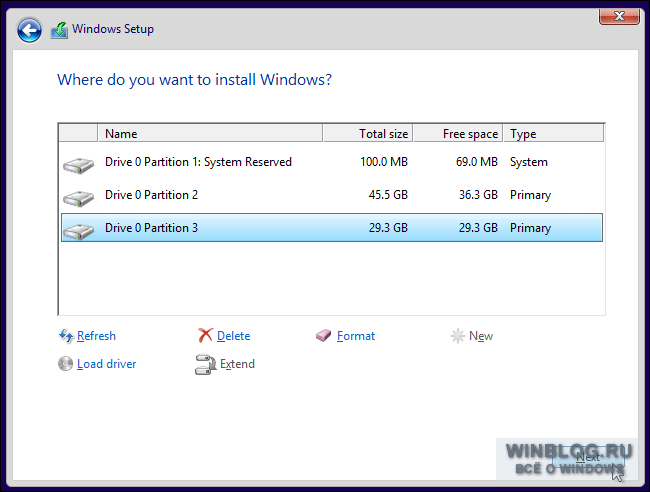Image resolution: width=650 pixels, height=492 pixels.
Task: Click the disc Load driver icon
Action: tap(65, 364)
